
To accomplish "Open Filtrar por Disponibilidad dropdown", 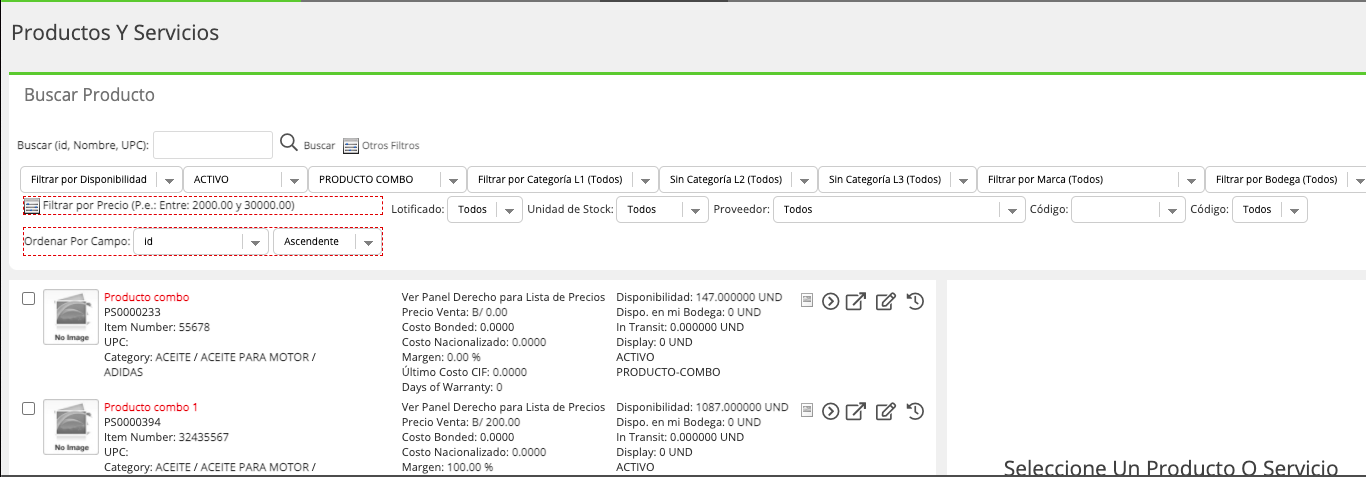I will (x=101, y=180).
